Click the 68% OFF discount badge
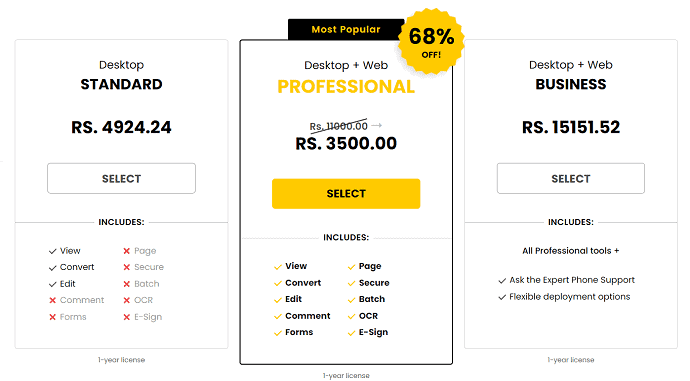This screenshot has height=381, width=690. (x=431, y=41)
